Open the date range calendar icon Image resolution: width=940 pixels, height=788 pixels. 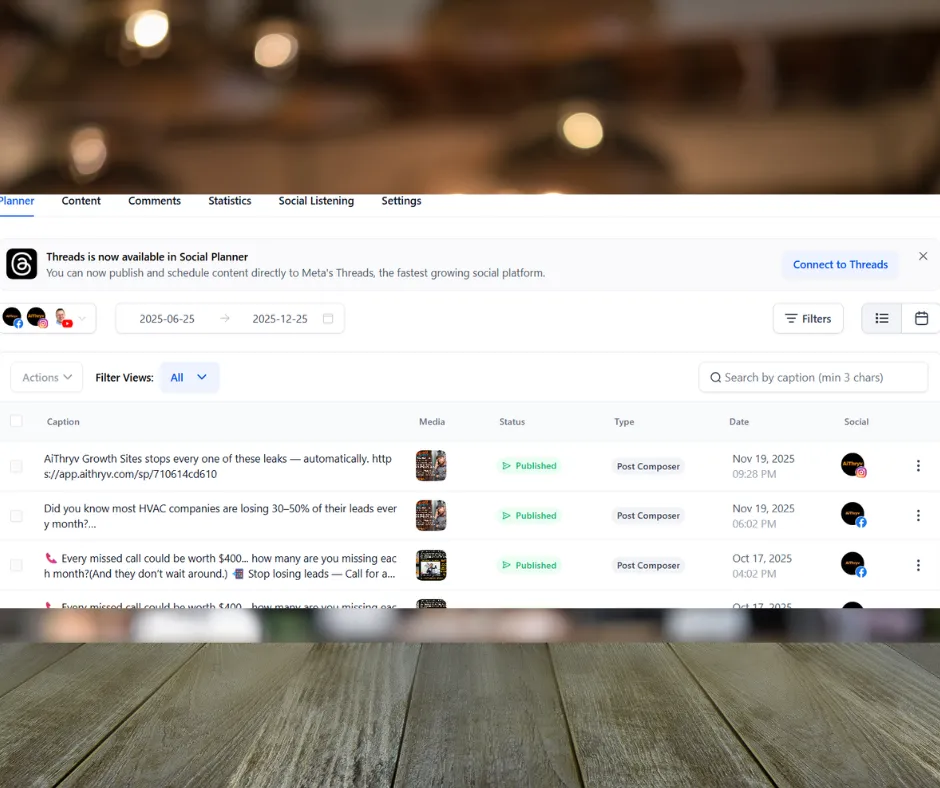328,318
